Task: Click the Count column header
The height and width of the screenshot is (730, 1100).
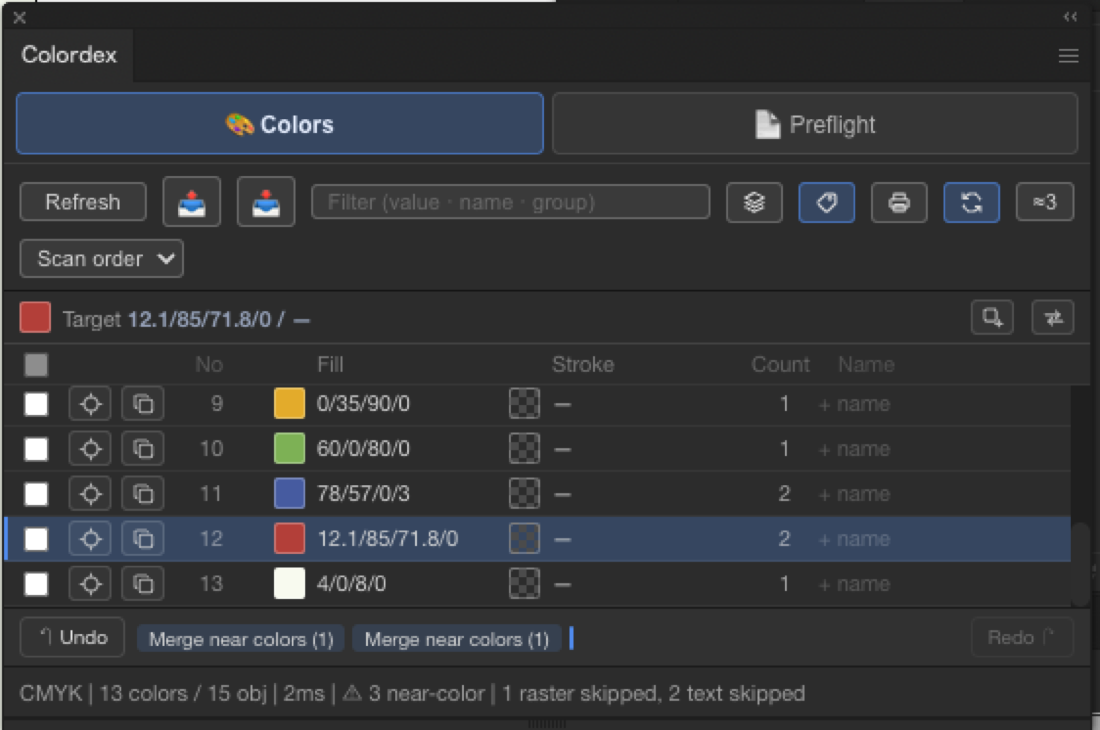Action: point(780,365)
